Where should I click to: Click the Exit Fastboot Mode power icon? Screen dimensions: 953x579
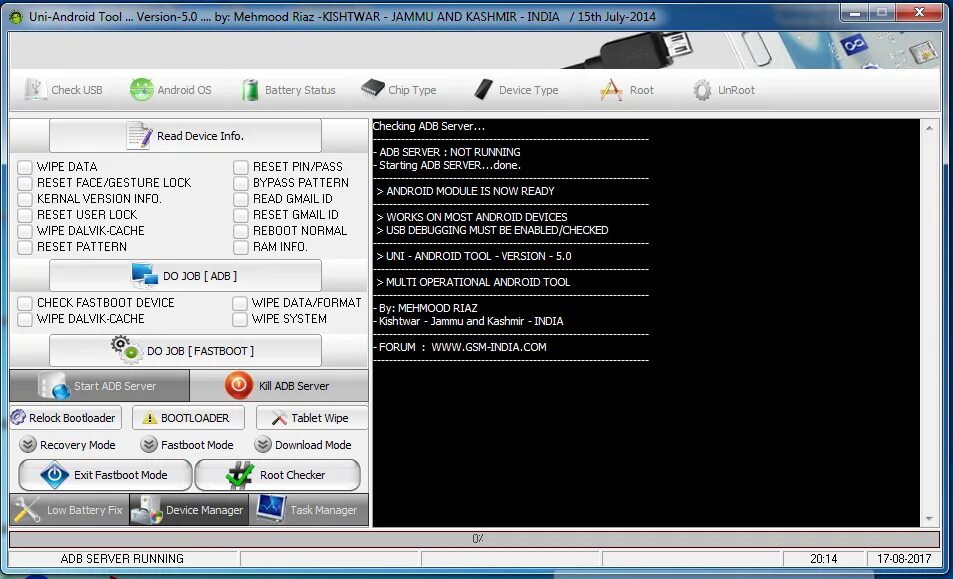click(x=54, y=475)
